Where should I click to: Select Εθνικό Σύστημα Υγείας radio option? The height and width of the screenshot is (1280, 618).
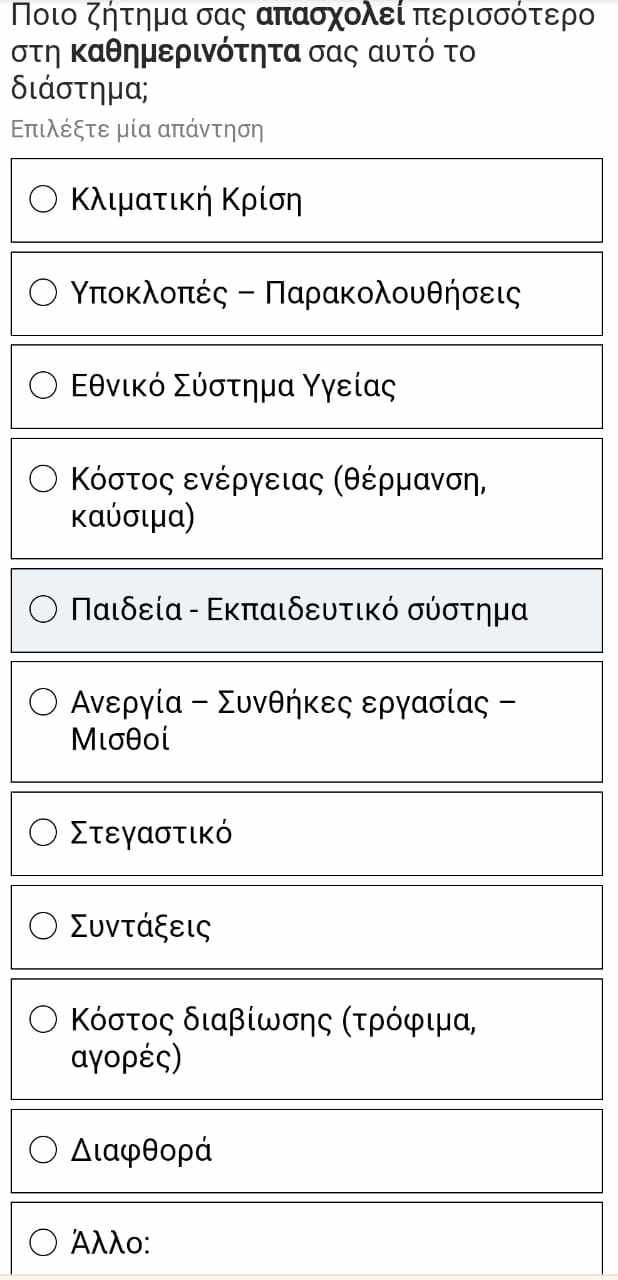43,386
